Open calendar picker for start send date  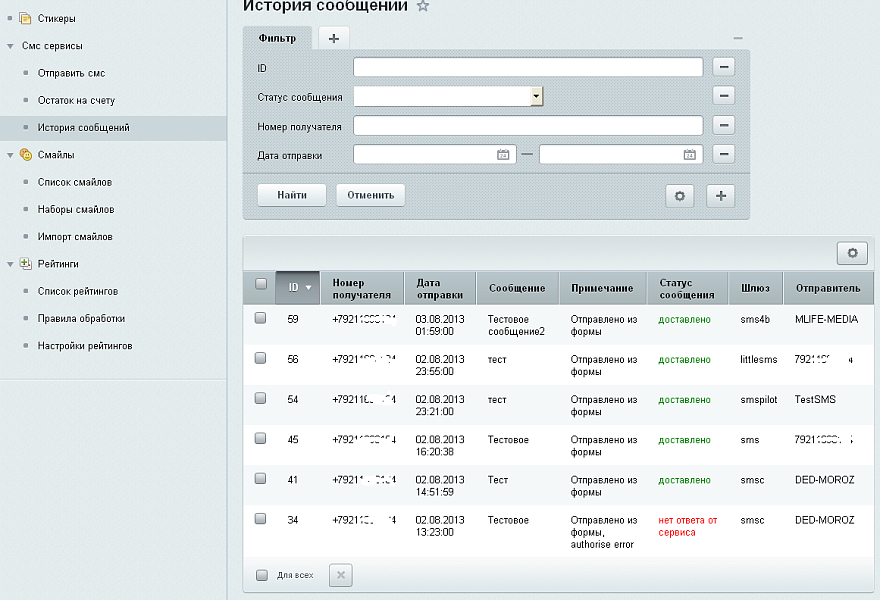[503, 155]
